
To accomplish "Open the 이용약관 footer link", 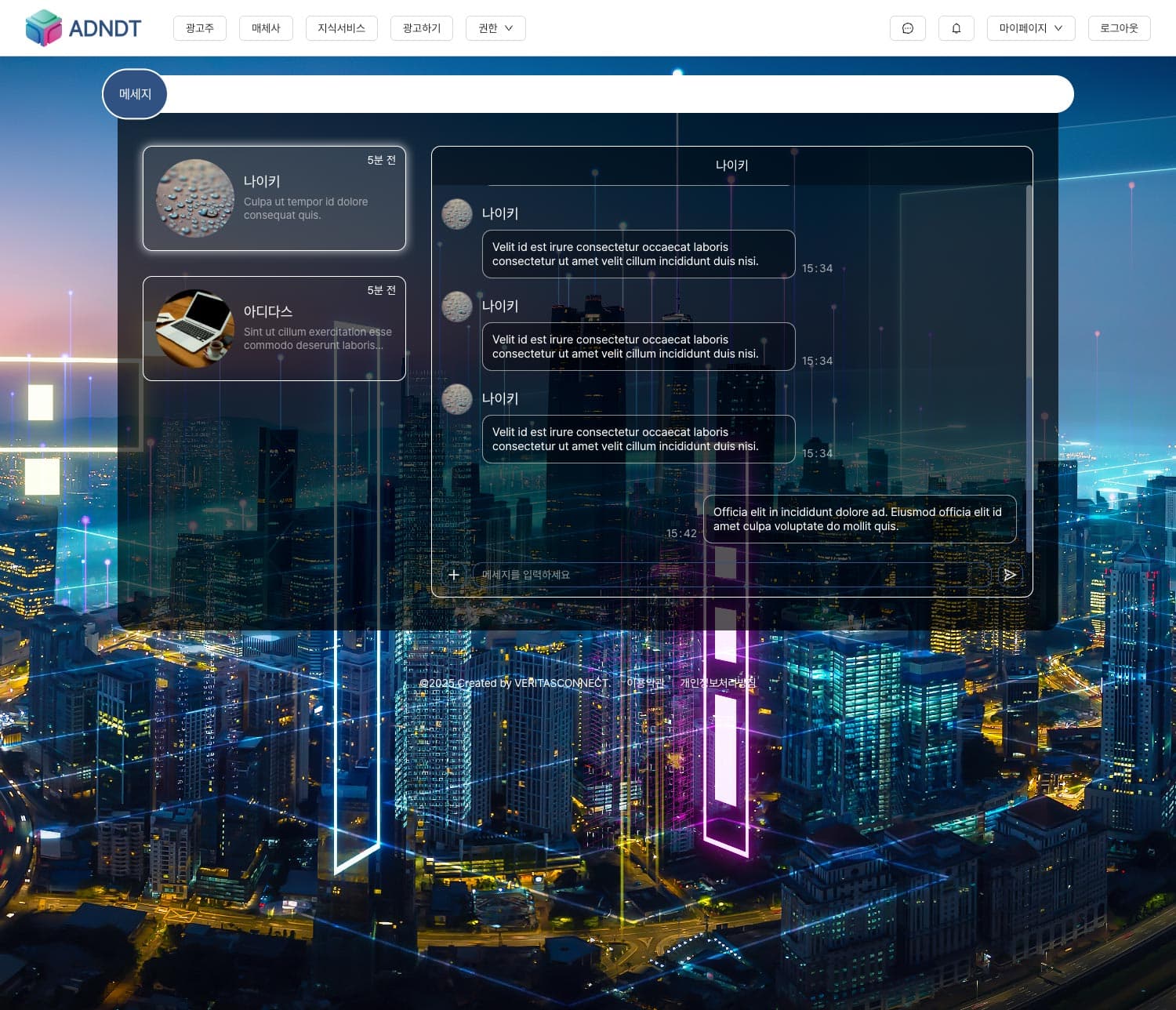I will 645,683.
